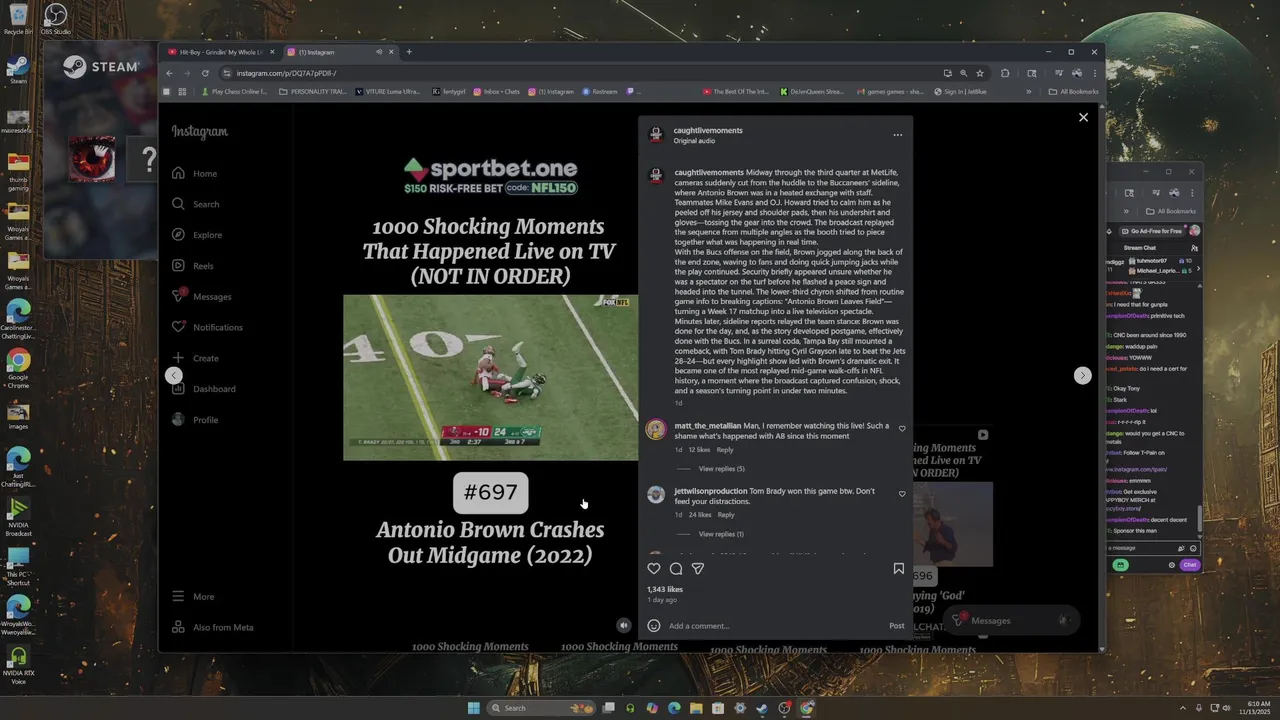Open Instagram Home from sidebar

coord(195,173)
